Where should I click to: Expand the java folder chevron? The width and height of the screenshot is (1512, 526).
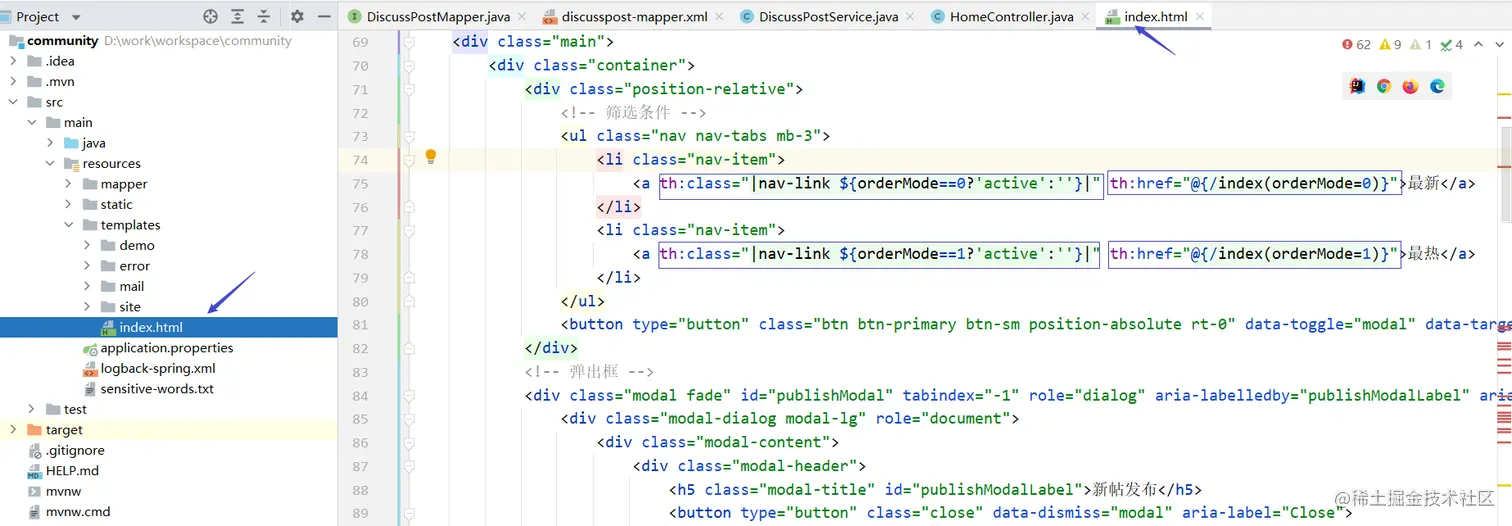pyautogui.click(x=50, y=143)
